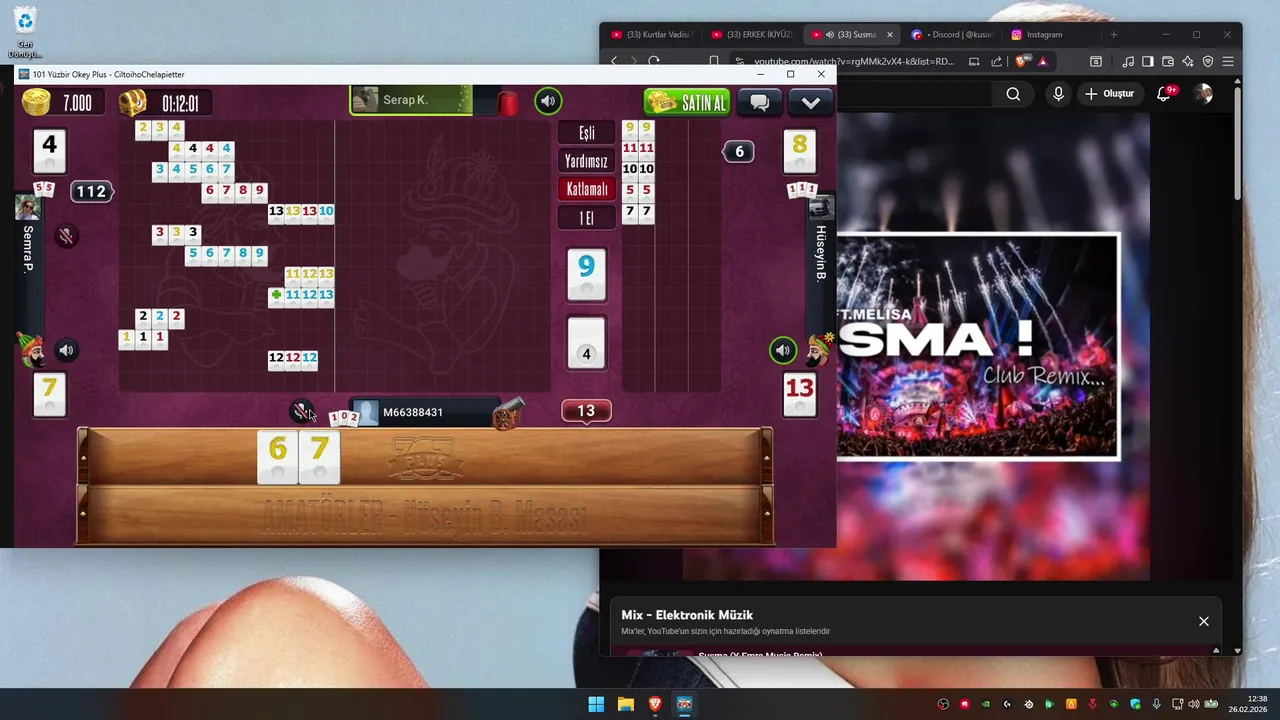Click the treasure chest timer icon
This screenshot has height=720, width=1280.
132,102
